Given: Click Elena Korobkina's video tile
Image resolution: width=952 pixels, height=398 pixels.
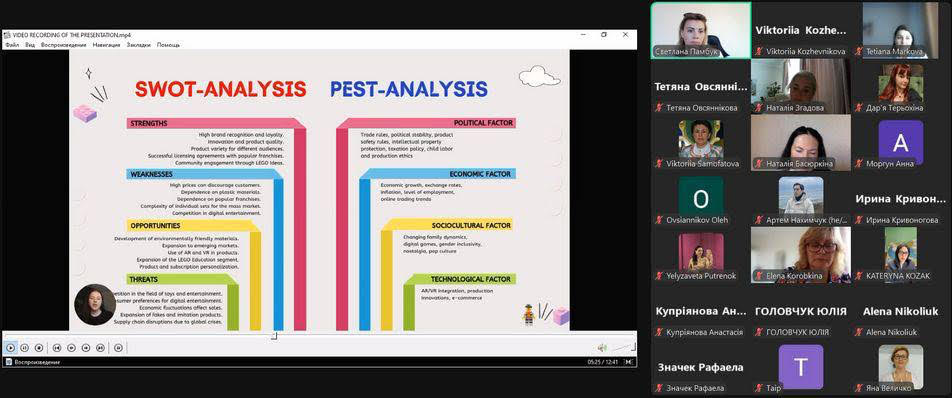Looking at the screenshot, I should (x=801, y=255).
